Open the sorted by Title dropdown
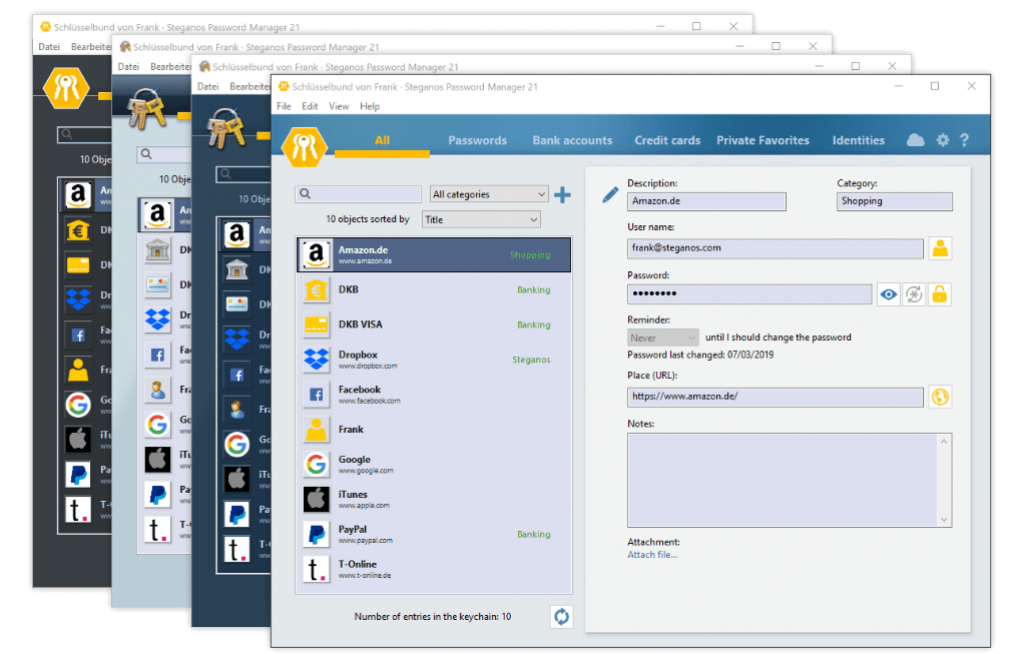 [481, 220]
